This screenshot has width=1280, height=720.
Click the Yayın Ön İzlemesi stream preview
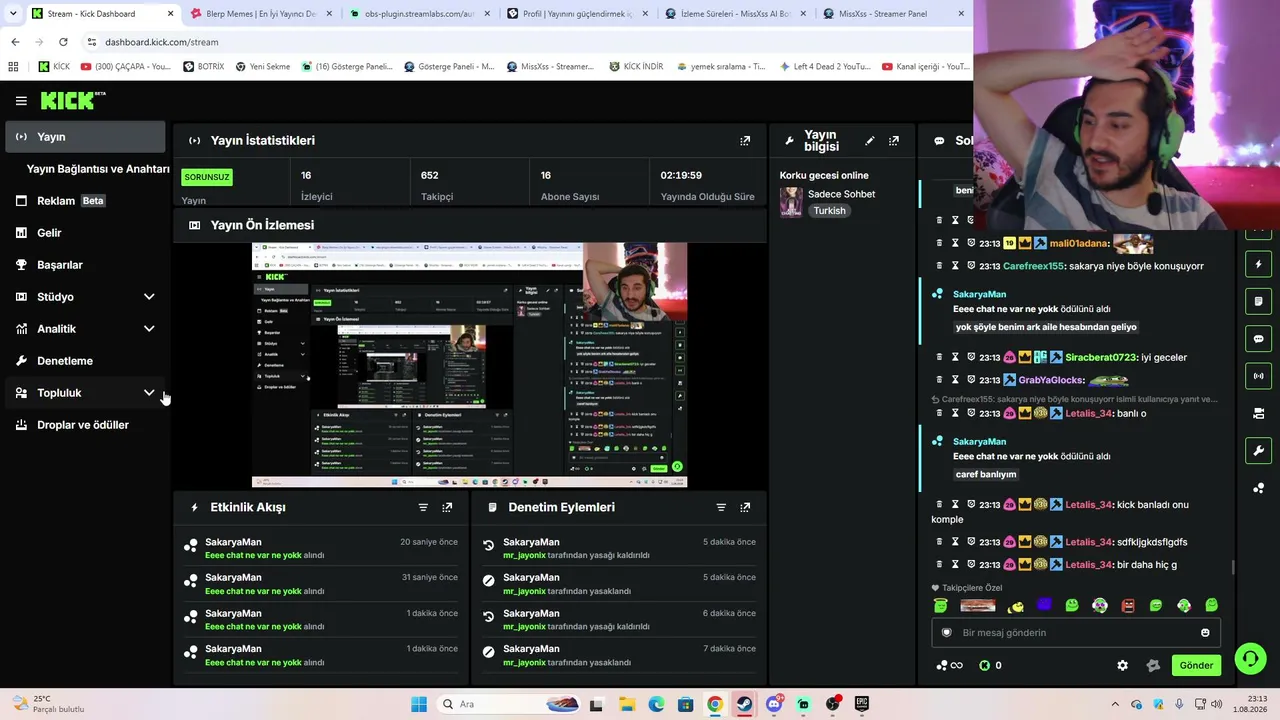(x=469, y=365)
